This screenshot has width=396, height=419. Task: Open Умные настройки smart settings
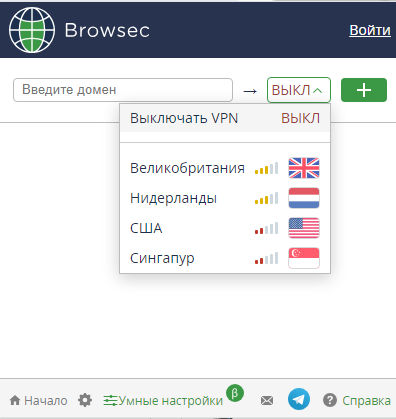pos(163,400)
